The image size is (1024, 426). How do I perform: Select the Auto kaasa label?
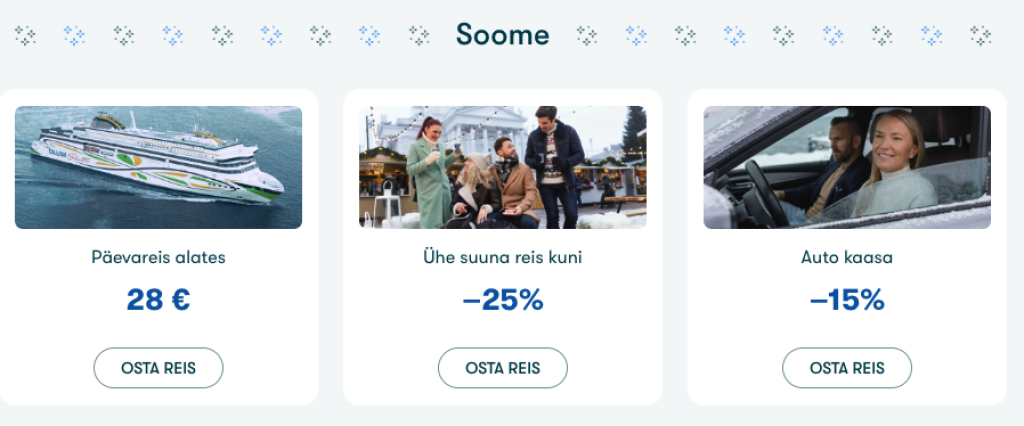[x=847, y=257]
